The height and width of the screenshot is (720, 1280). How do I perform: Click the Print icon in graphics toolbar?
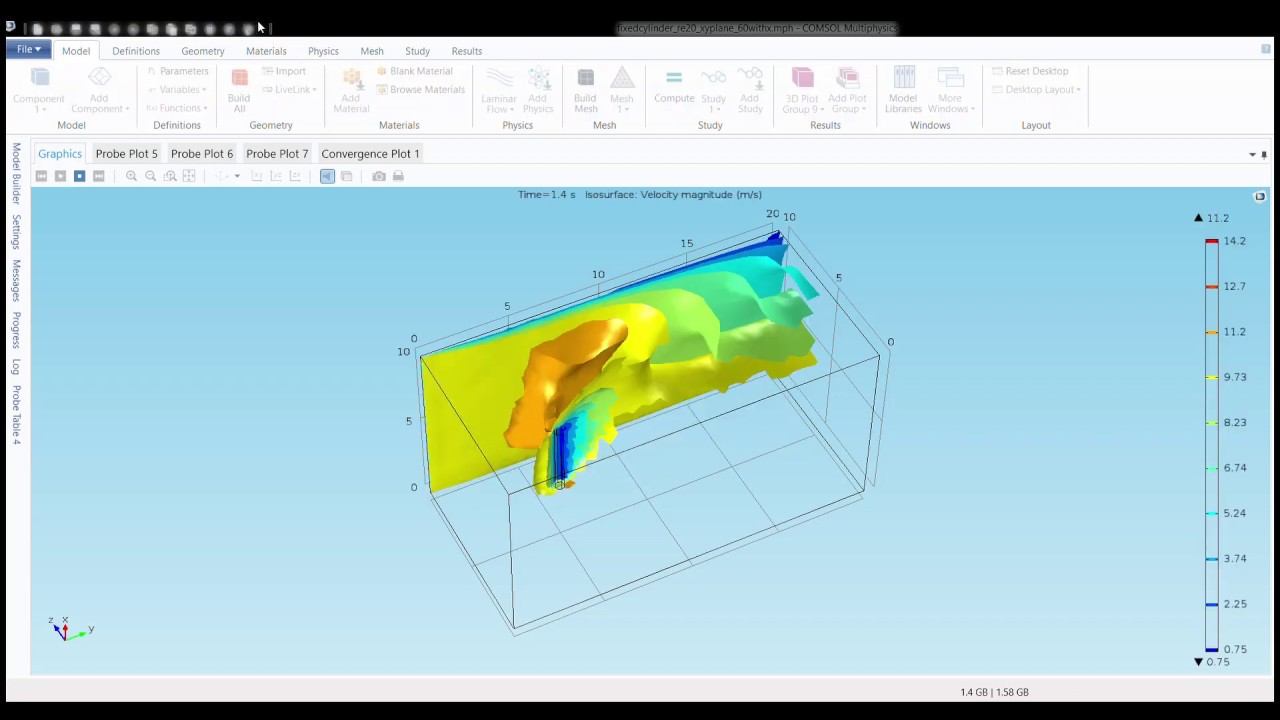pyautogui.click(x=398, y=176)
